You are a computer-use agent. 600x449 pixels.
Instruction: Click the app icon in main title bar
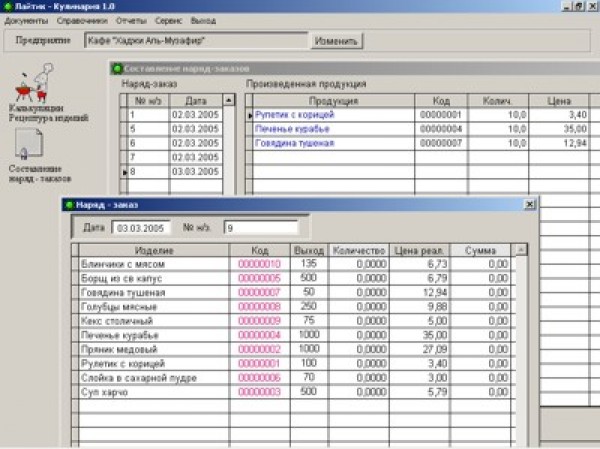click(x=7, y=6)
